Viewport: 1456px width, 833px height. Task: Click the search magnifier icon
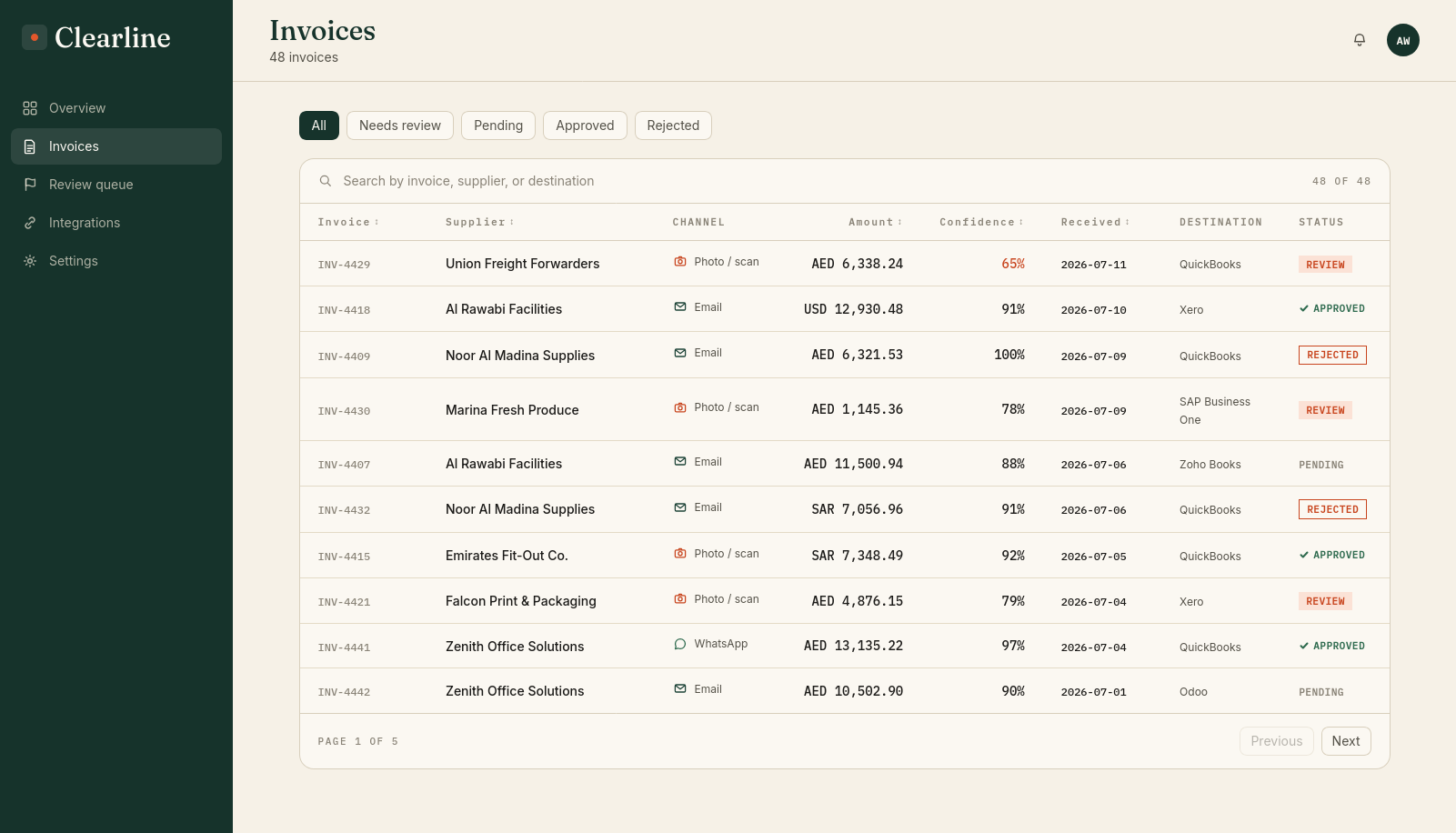326,181
